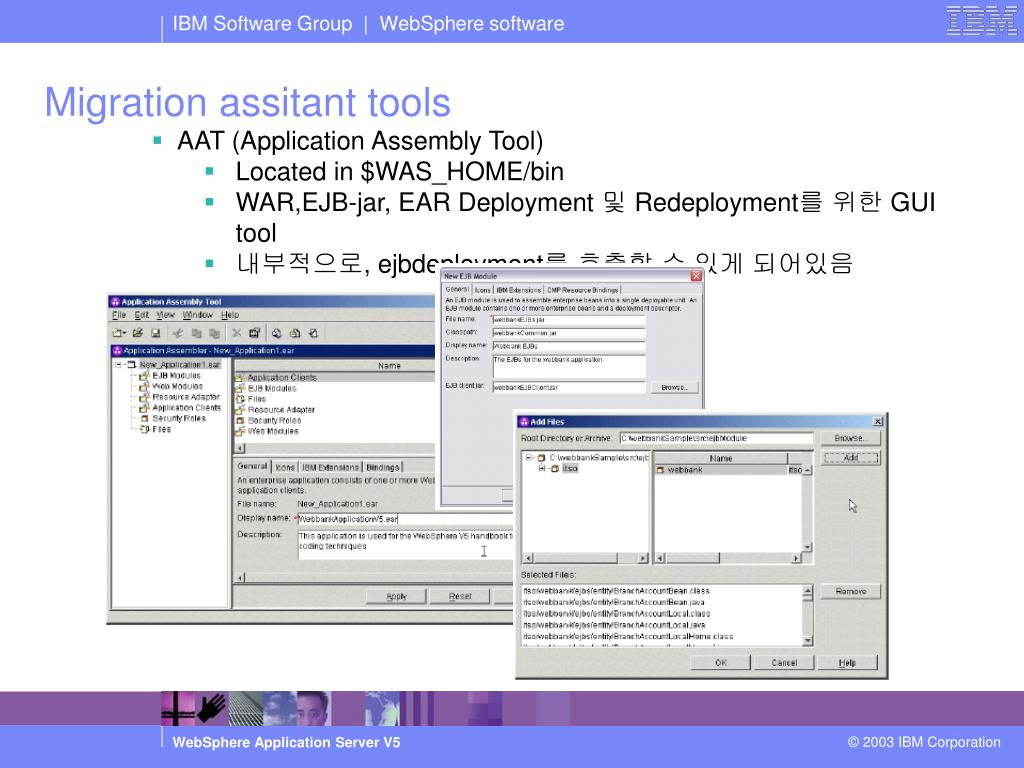Collapse the C:\webbankSample root node in Add Files
1024x768 pixels.
(x=529, y=458)
